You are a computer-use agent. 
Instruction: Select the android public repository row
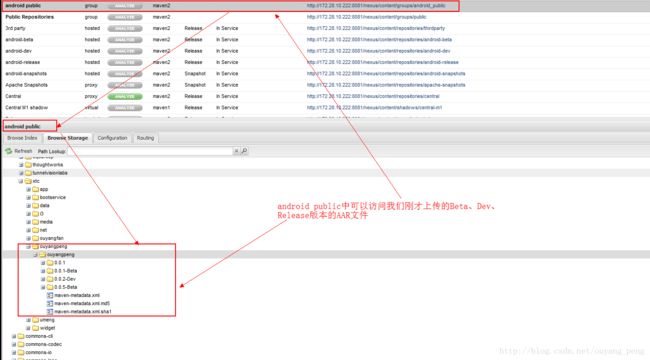click(230, 6)
